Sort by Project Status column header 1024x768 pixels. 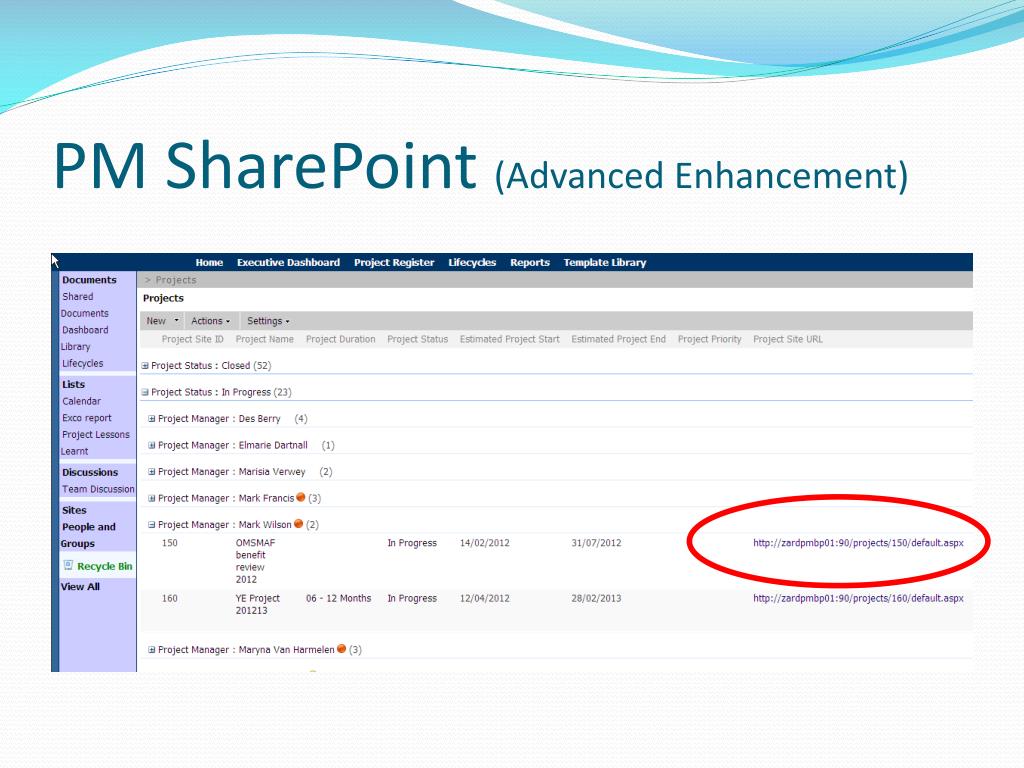pyautogui.click(x=417, y=339)
